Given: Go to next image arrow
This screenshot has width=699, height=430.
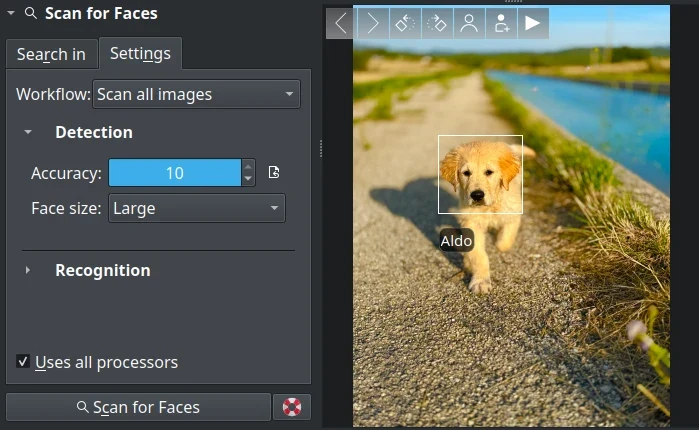Looking at the screenshot, I should [x=373, y=23].
